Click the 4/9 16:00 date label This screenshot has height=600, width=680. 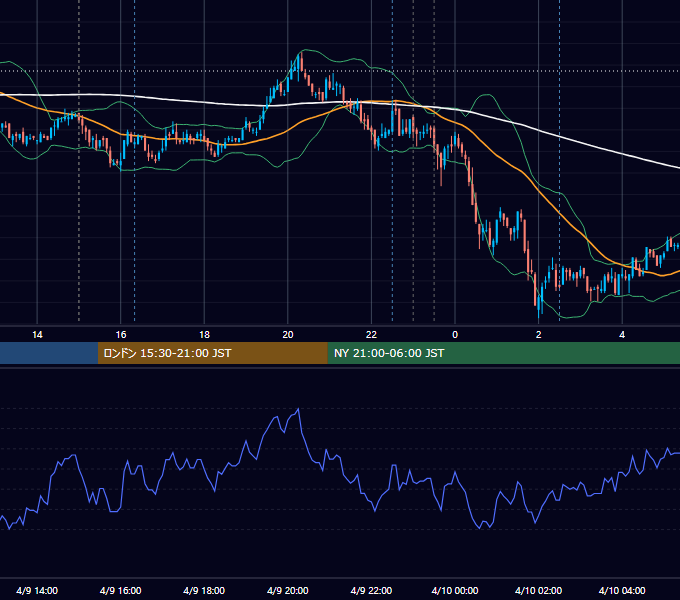pos(121,590)
